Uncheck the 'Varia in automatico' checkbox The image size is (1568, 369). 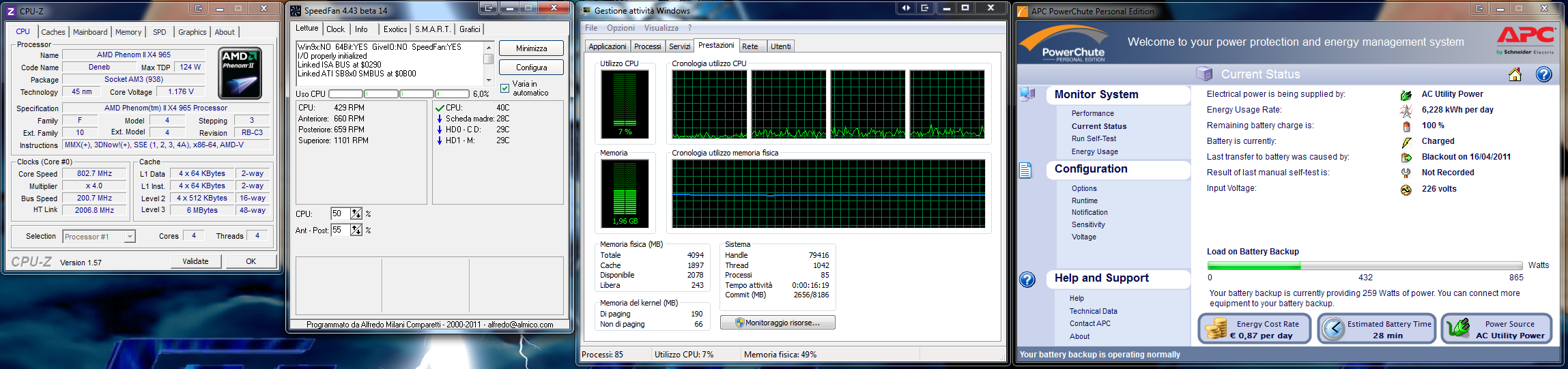505,88
